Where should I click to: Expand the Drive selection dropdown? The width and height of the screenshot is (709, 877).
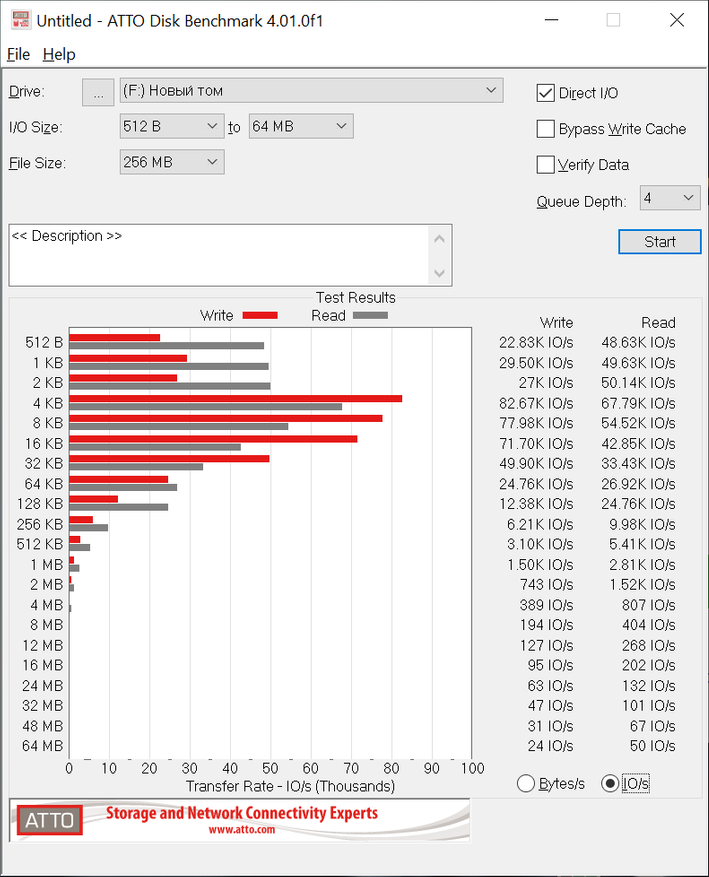[x=311, y=91]
